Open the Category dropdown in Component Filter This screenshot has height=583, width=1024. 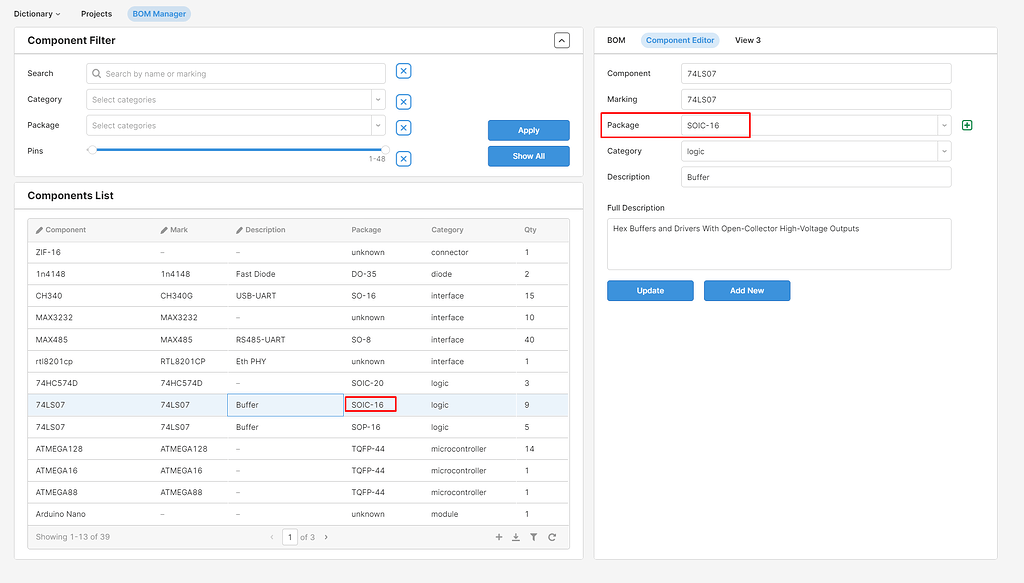point(377,101)
